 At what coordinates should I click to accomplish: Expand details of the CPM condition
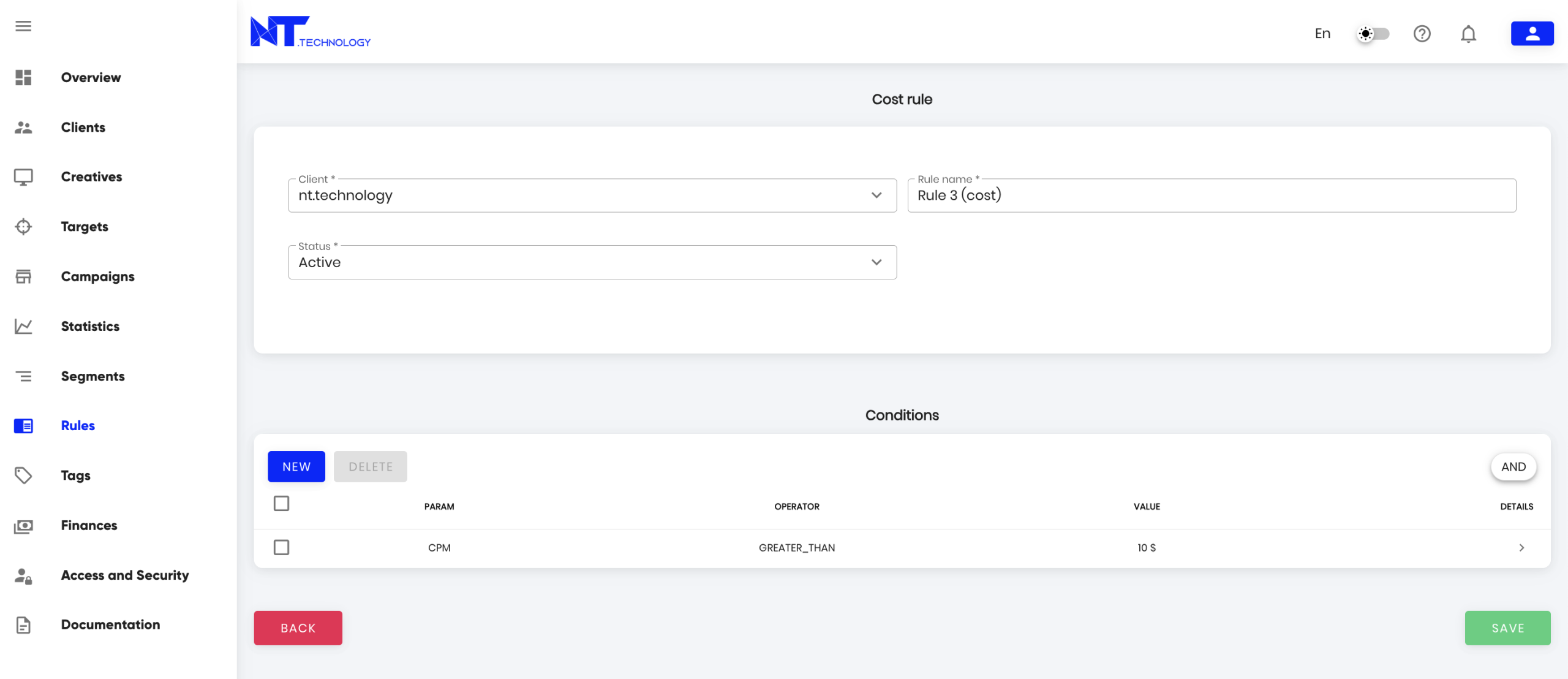click(1521, 548)
